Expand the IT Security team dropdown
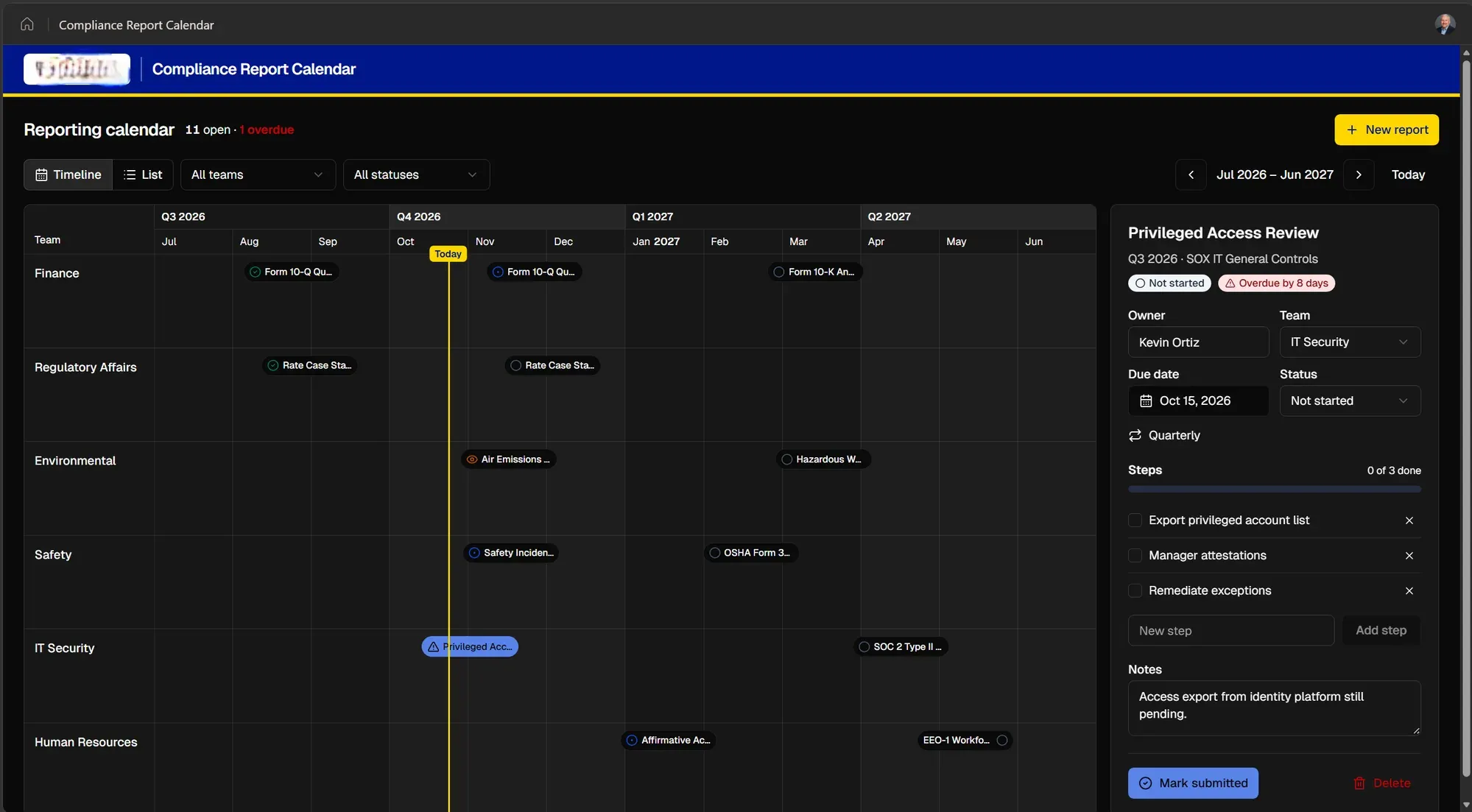This screenshot has width=1472, height=812. point(1350,342)
